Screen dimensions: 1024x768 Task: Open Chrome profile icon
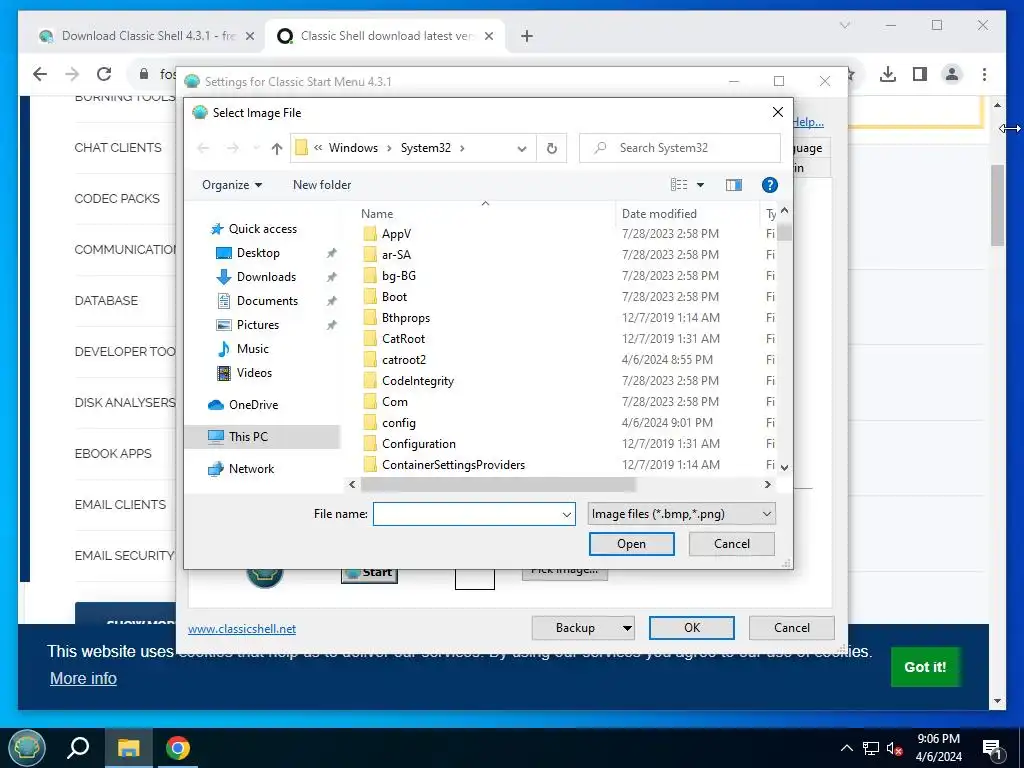point(952,74)
